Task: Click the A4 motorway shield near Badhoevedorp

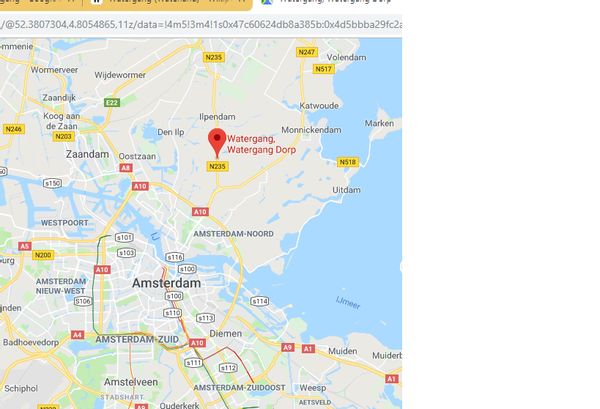Action: pos(77,335)
